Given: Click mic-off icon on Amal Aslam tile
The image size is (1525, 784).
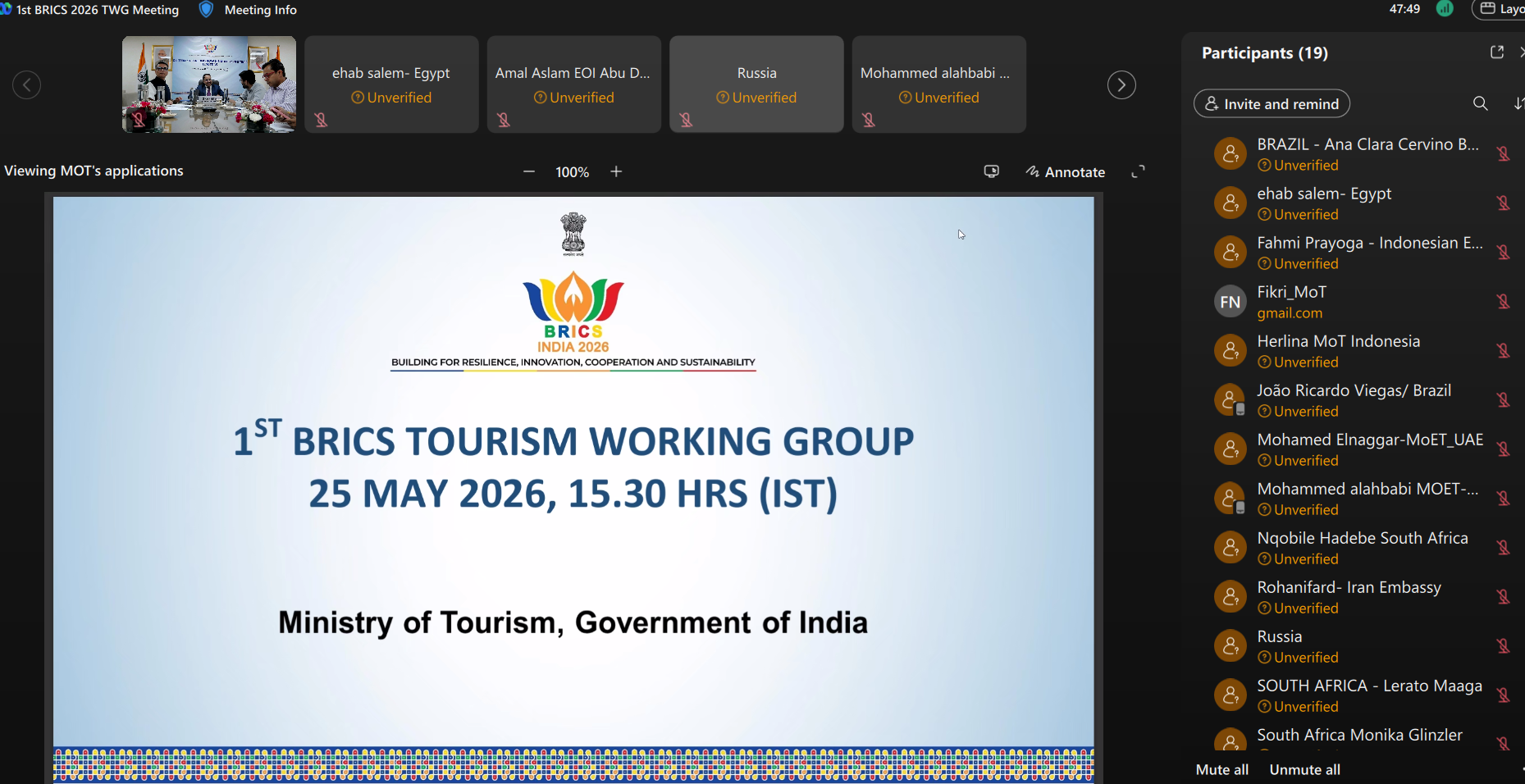Looking at the screenshot, I should pos(504,120).
